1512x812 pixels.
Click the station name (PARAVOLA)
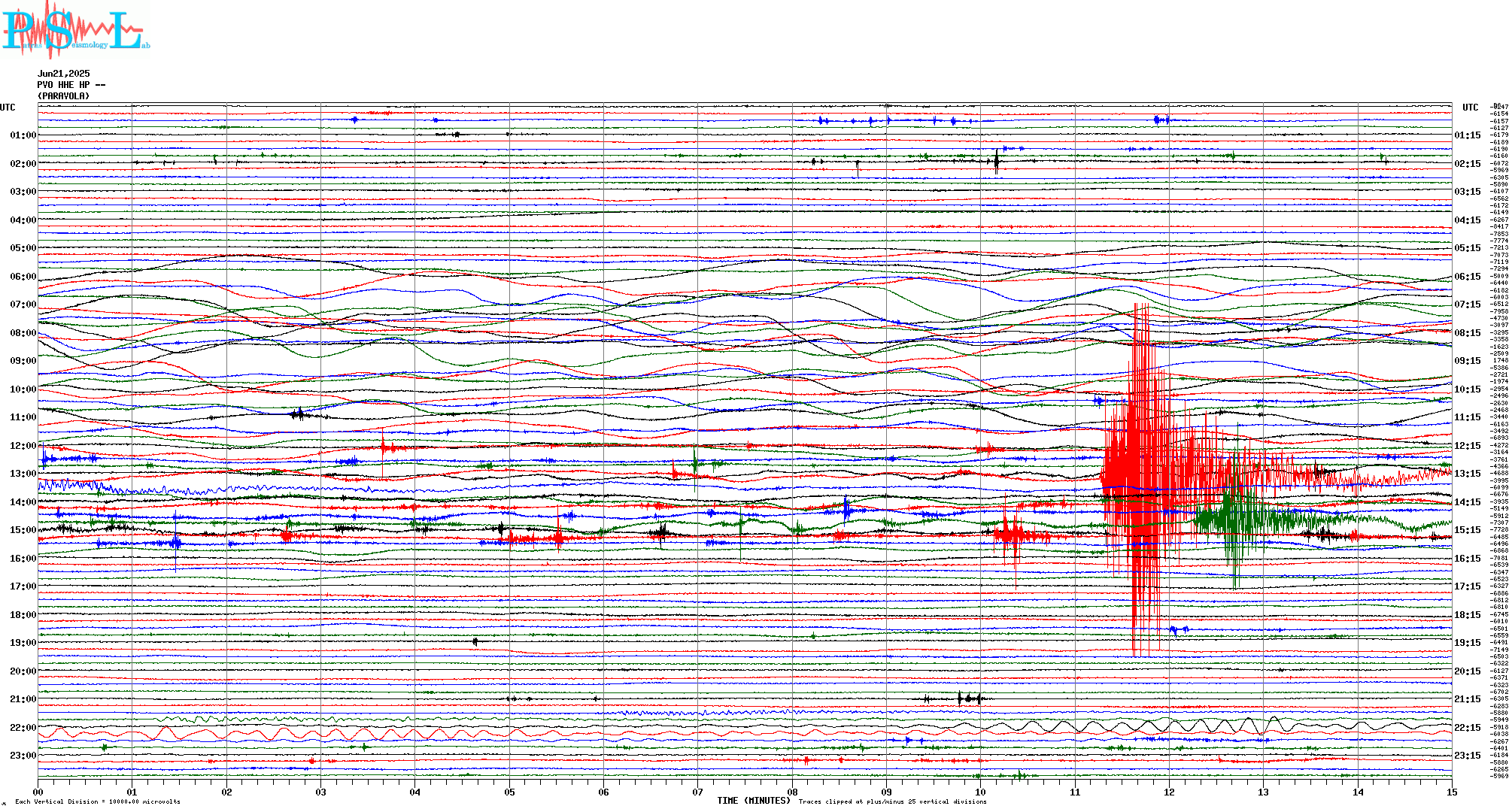click(x=64, y=96)
